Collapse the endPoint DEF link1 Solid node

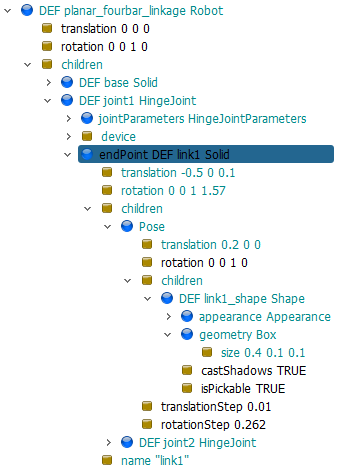tap(68, 155)
